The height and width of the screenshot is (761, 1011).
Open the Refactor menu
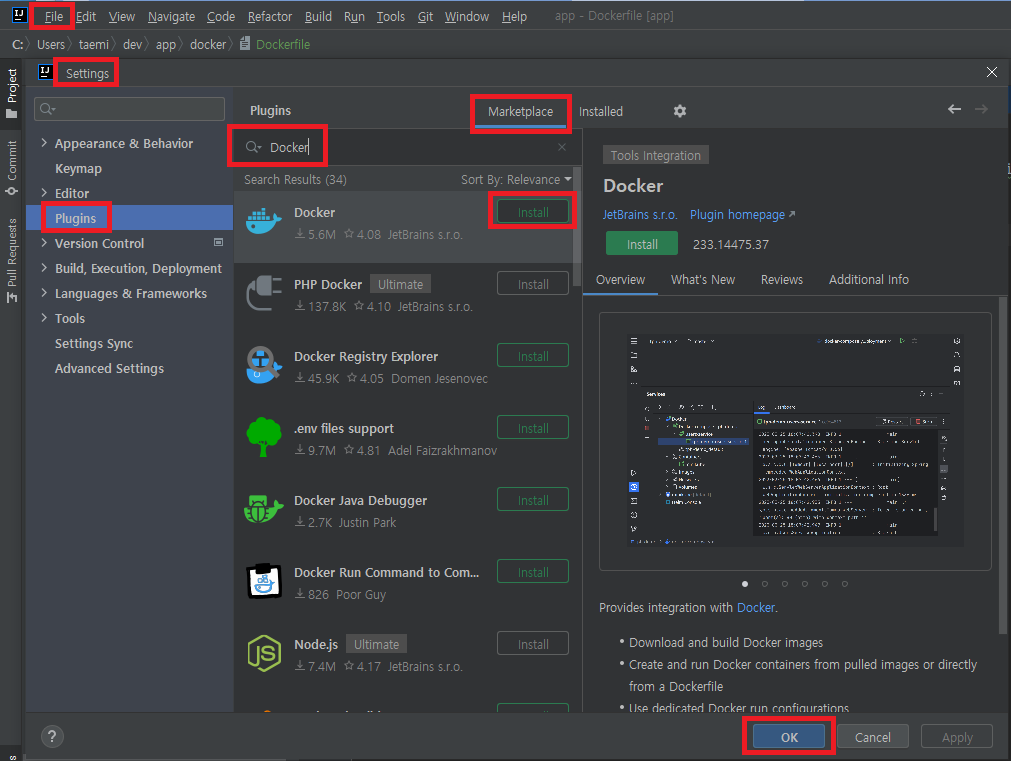pyautogui.click(x=270, y=16)
